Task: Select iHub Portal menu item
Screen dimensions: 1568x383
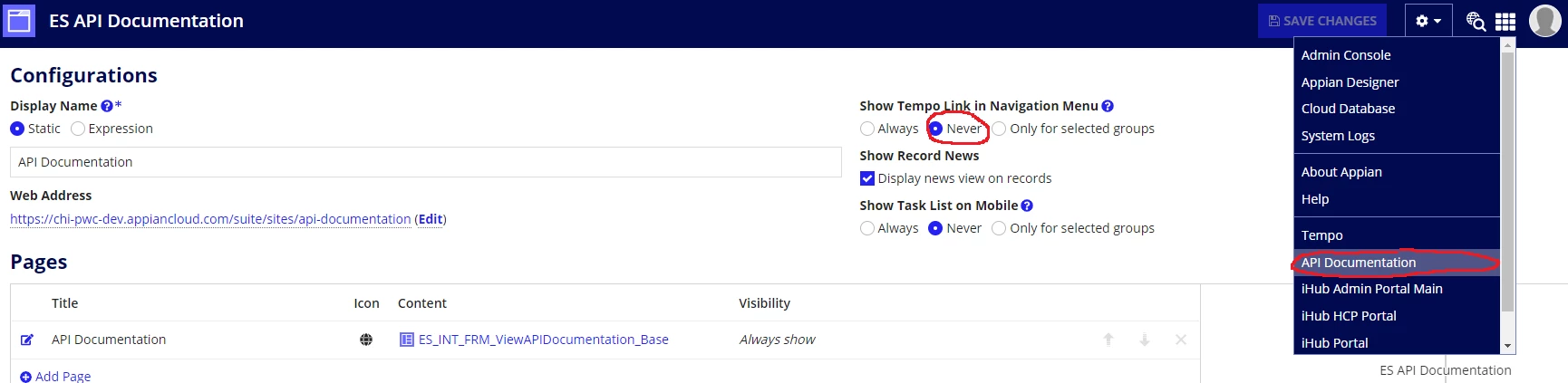Action: tap(1397, 343)
